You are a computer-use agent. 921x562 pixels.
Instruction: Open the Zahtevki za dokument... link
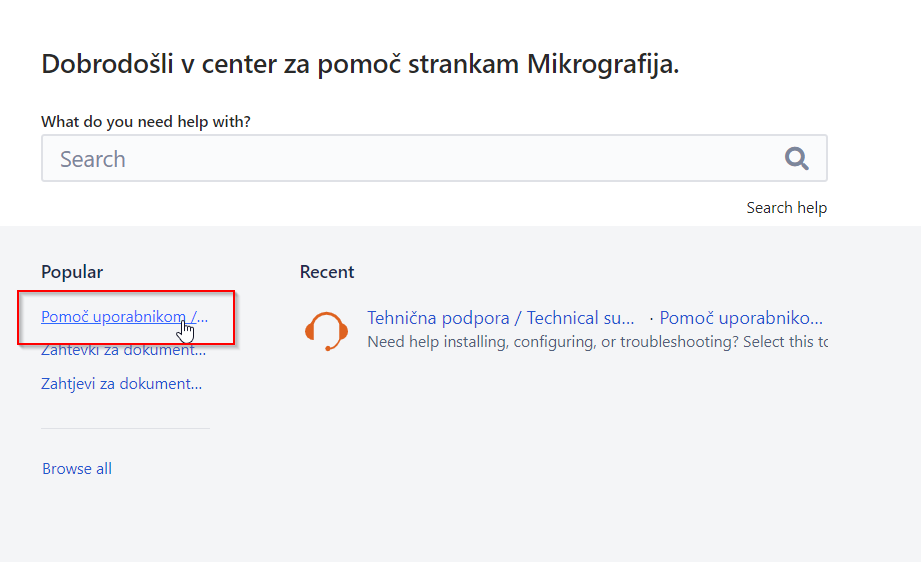123,351
